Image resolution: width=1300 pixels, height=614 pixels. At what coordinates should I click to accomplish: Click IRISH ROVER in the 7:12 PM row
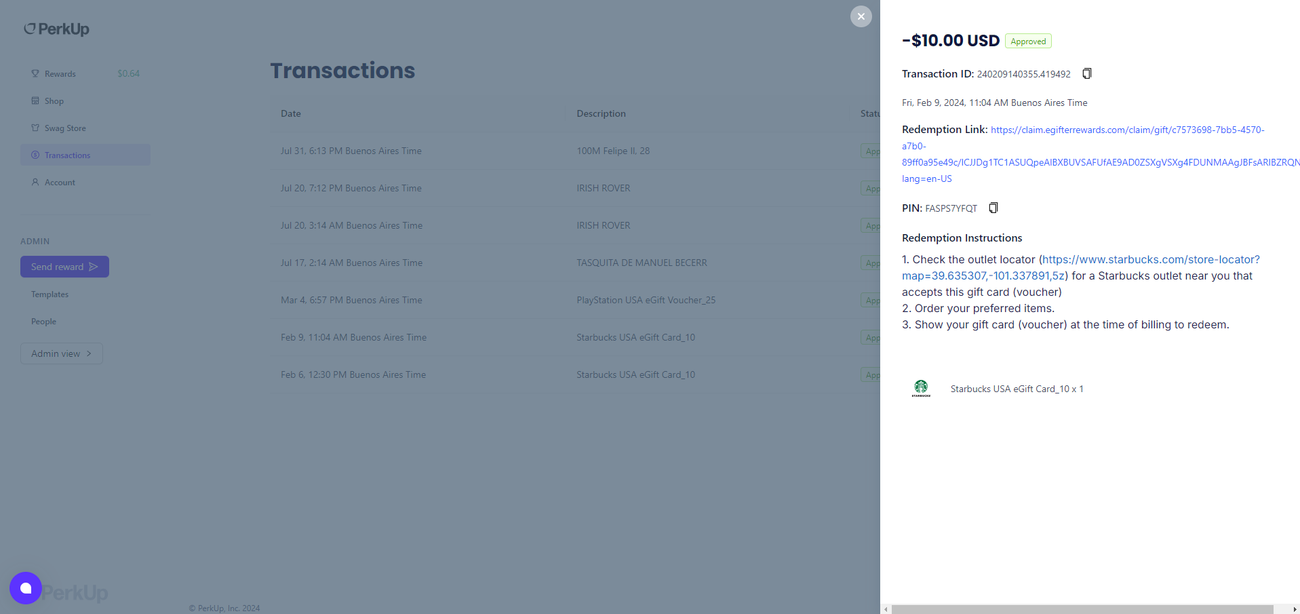tap(604, 188)
